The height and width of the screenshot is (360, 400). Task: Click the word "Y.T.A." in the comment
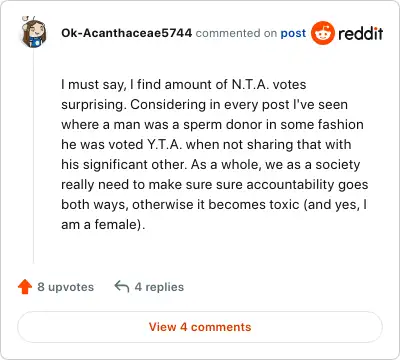coord(165,144)
